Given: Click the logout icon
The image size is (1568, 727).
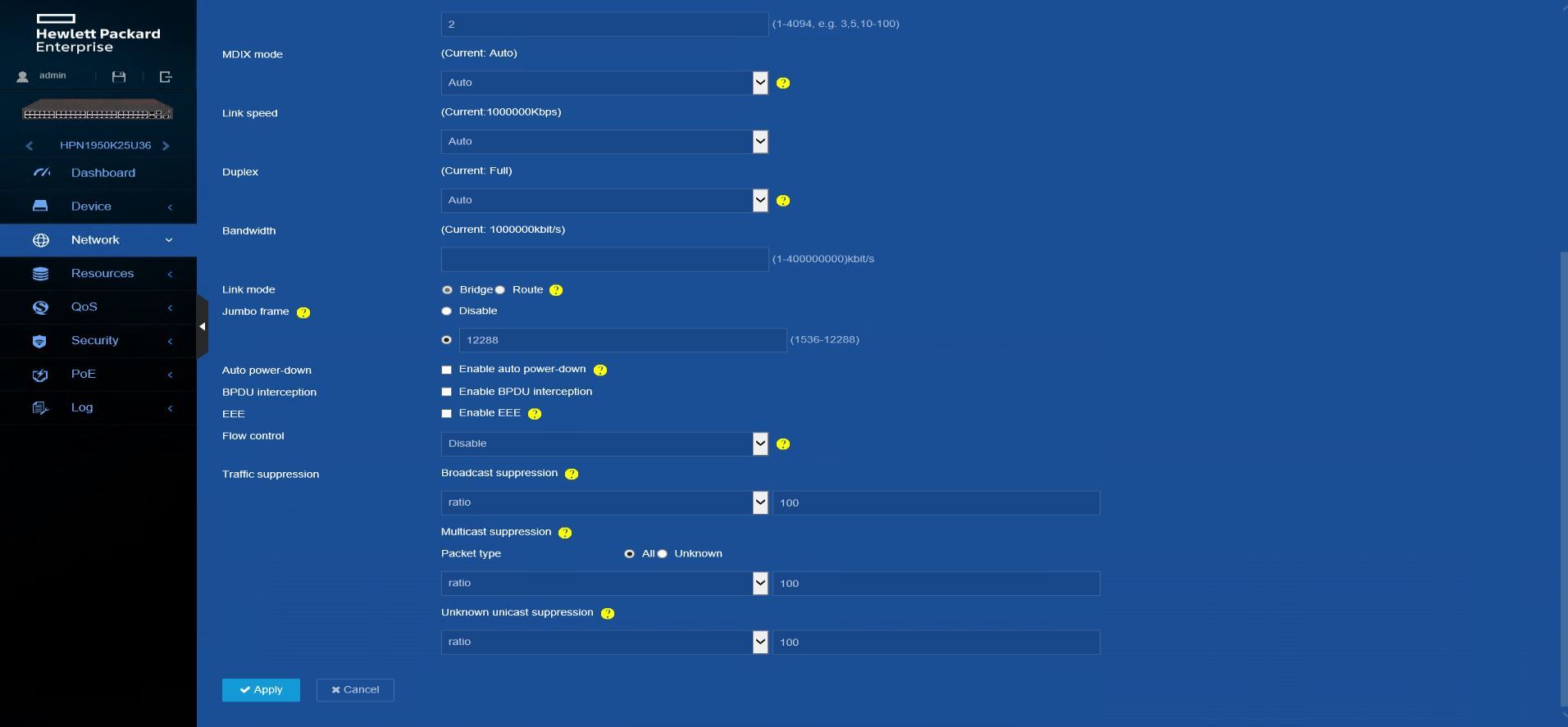Looking at the screenshot, I should (x=166, y=76).
